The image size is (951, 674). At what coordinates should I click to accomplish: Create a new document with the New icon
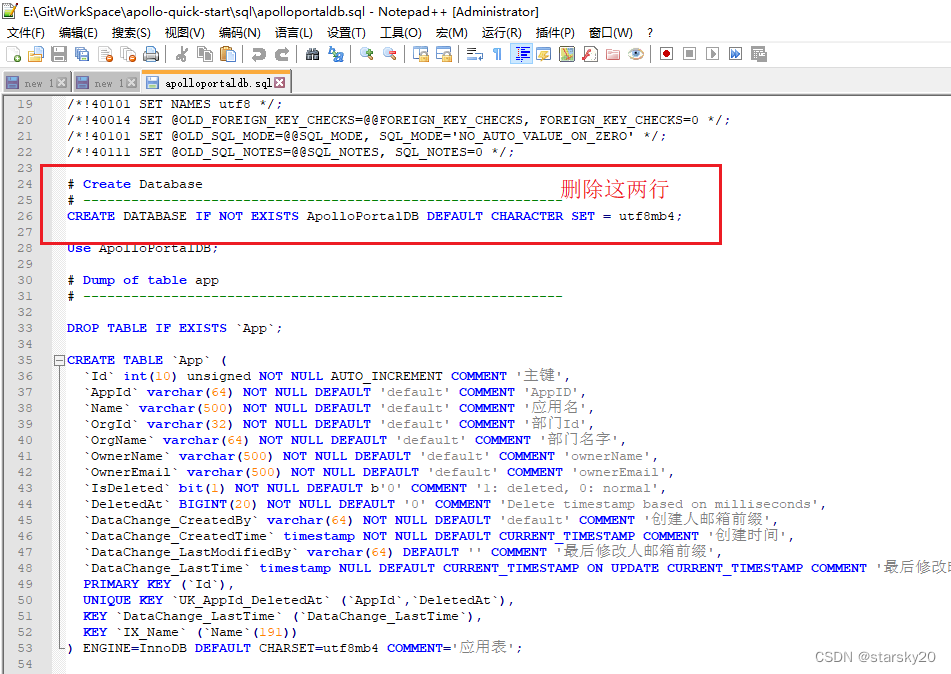click(x=13, y=55)
